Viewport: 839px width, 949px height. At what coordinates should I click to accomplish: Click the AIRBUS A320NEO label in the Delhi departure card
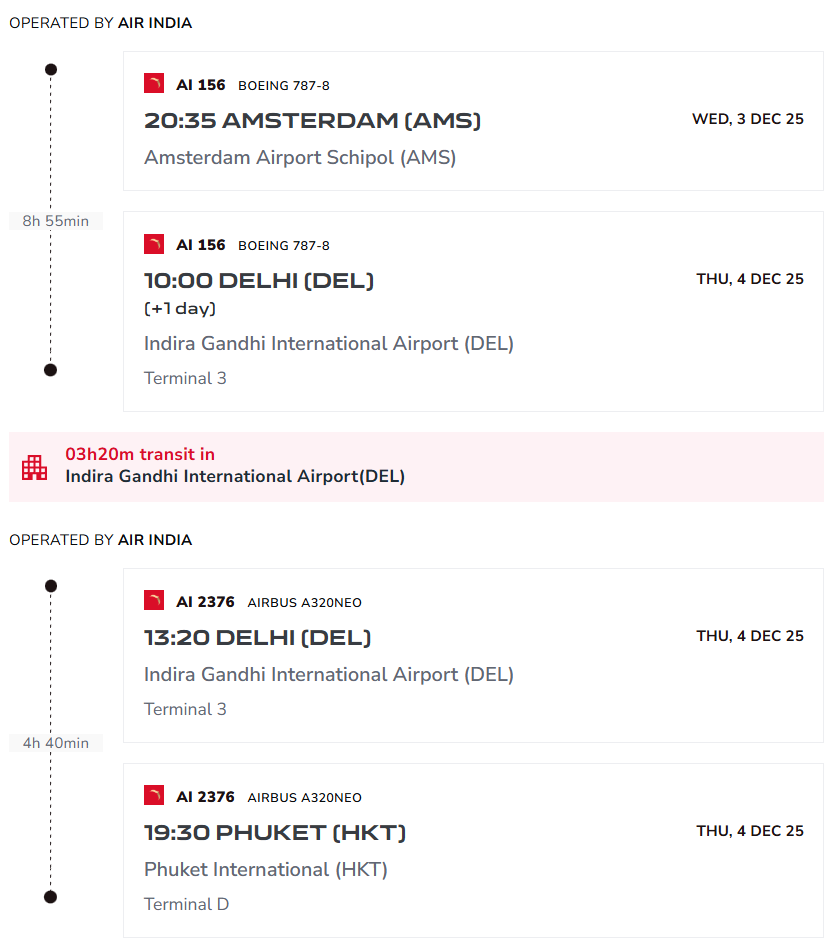[305, 603]
